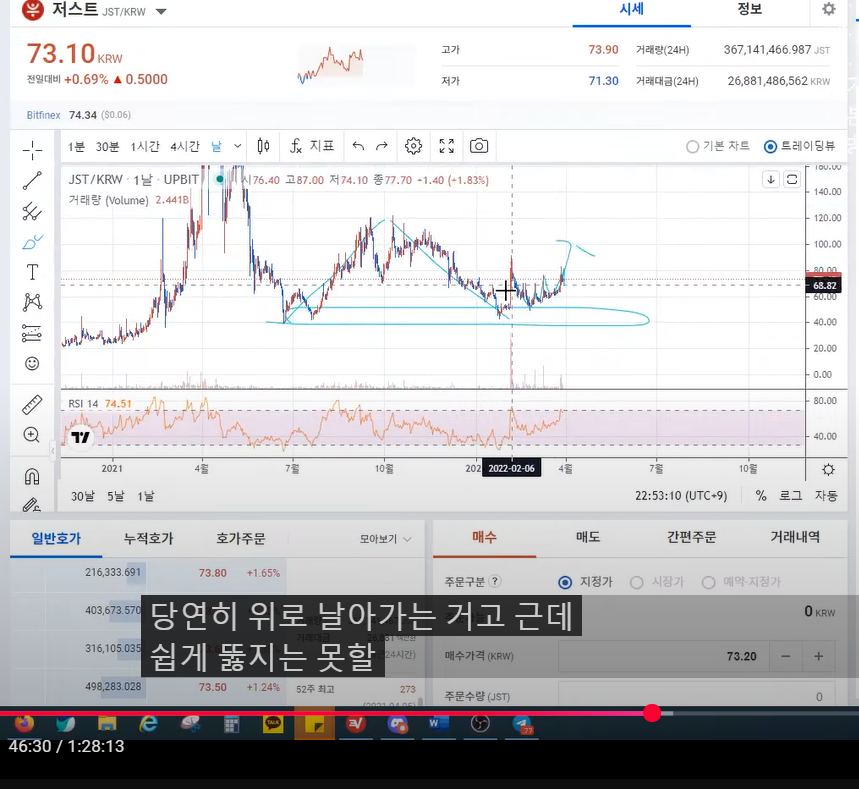Switch to the 호가주문 tab
This screenshot has width=859, height=789.
(240, 539)
